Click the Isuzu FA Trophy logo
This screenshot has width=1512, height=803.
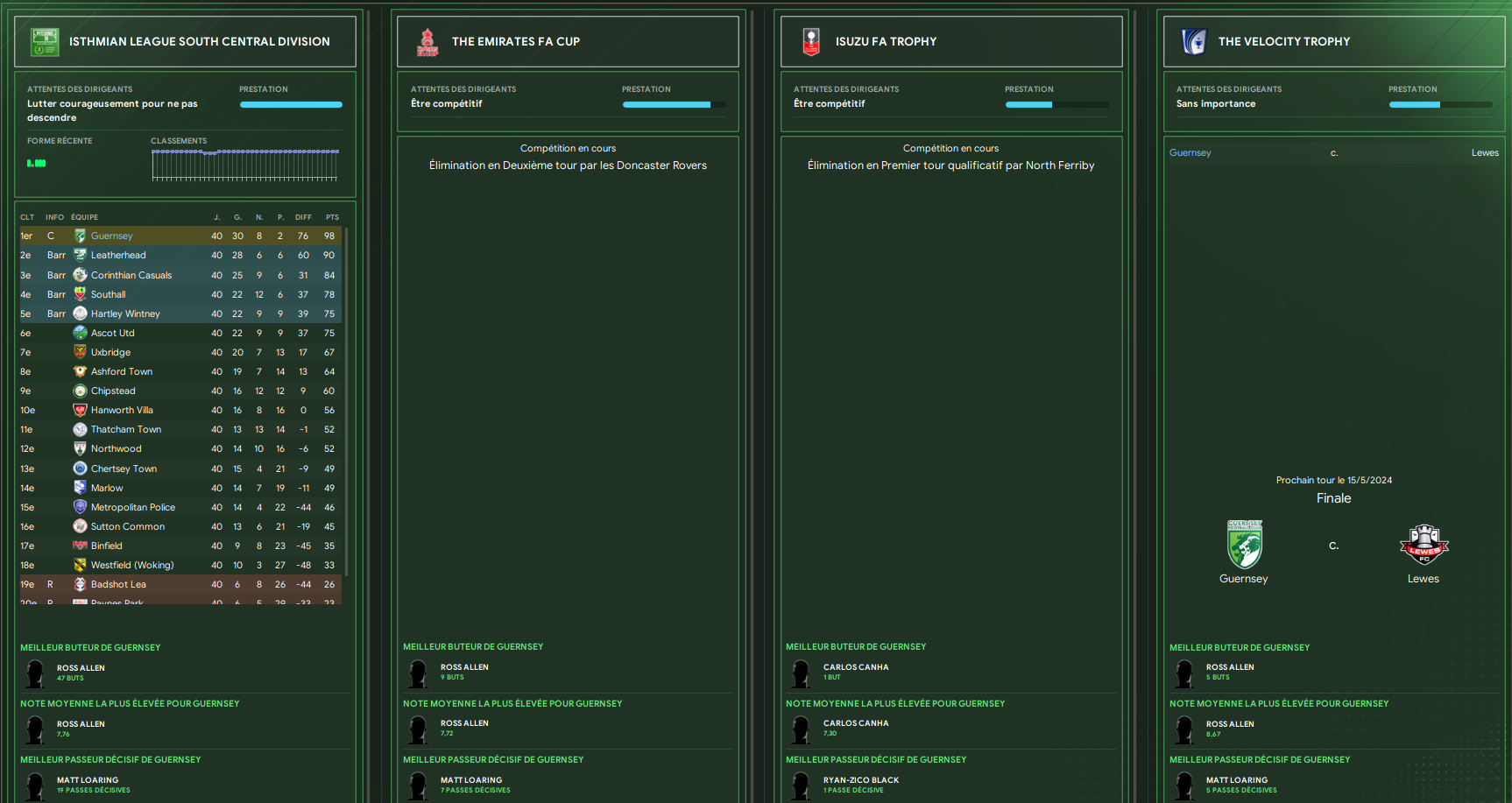(811, 41)
